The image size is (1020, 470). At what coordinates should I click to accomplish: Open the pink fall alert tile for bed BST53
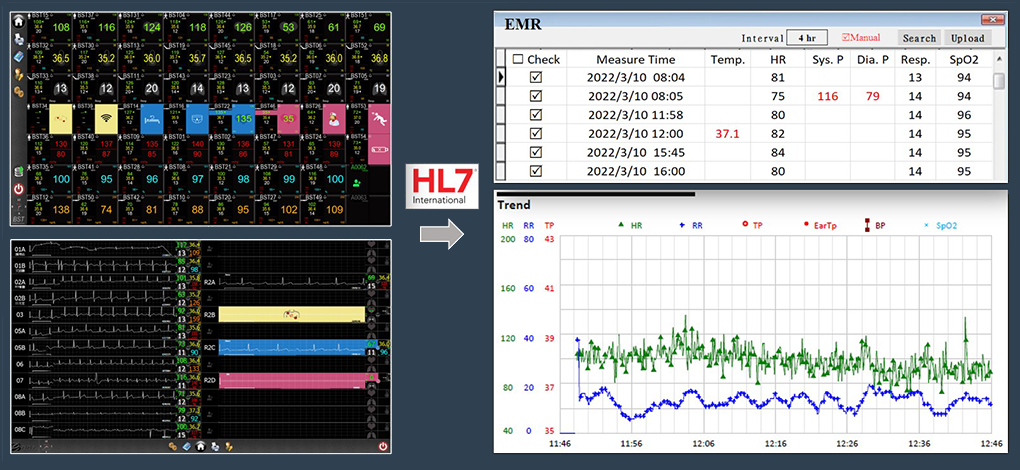(378, 119)
